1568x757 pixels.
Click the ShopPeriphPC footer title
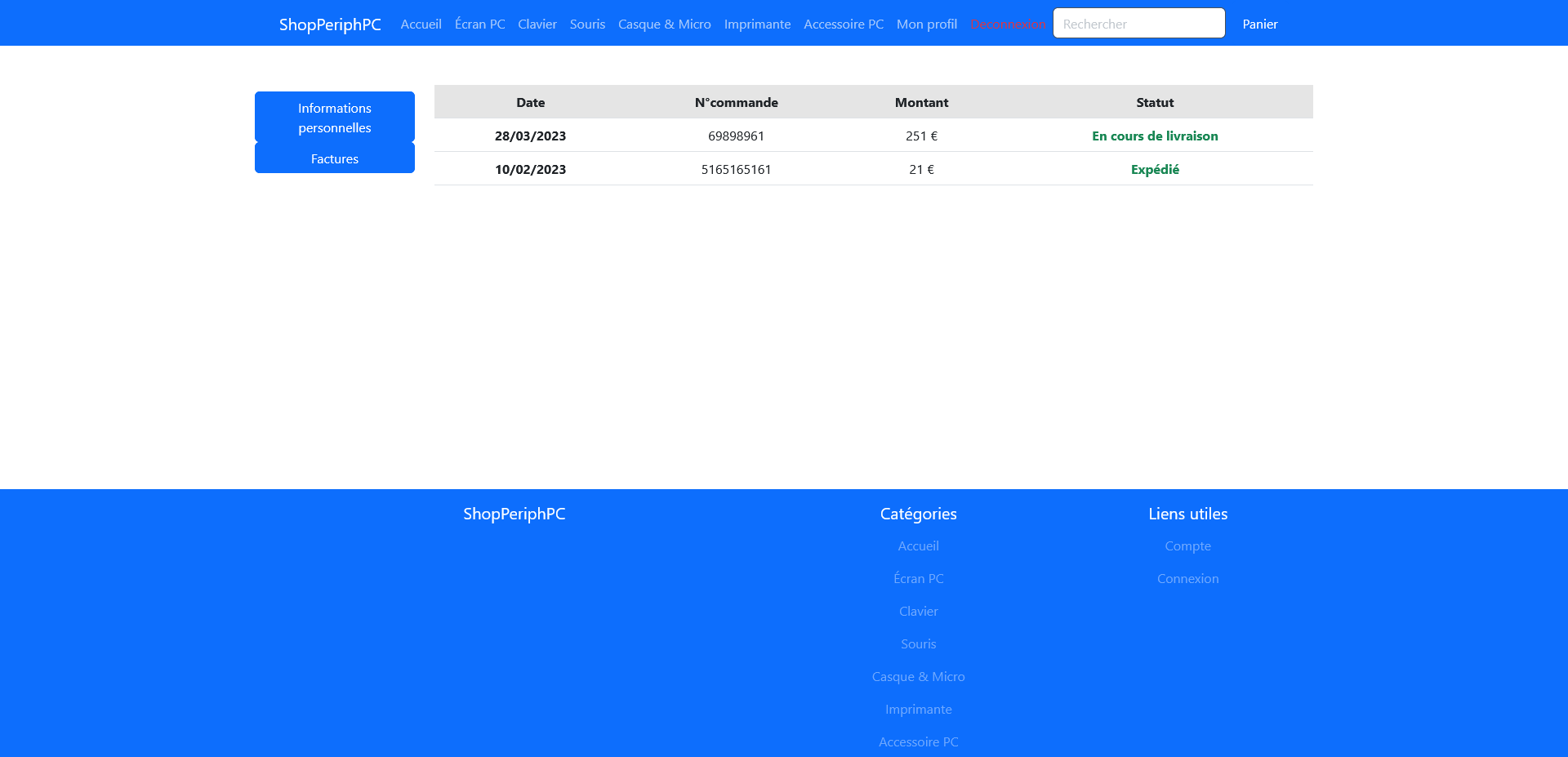click(x=514, y=514)
